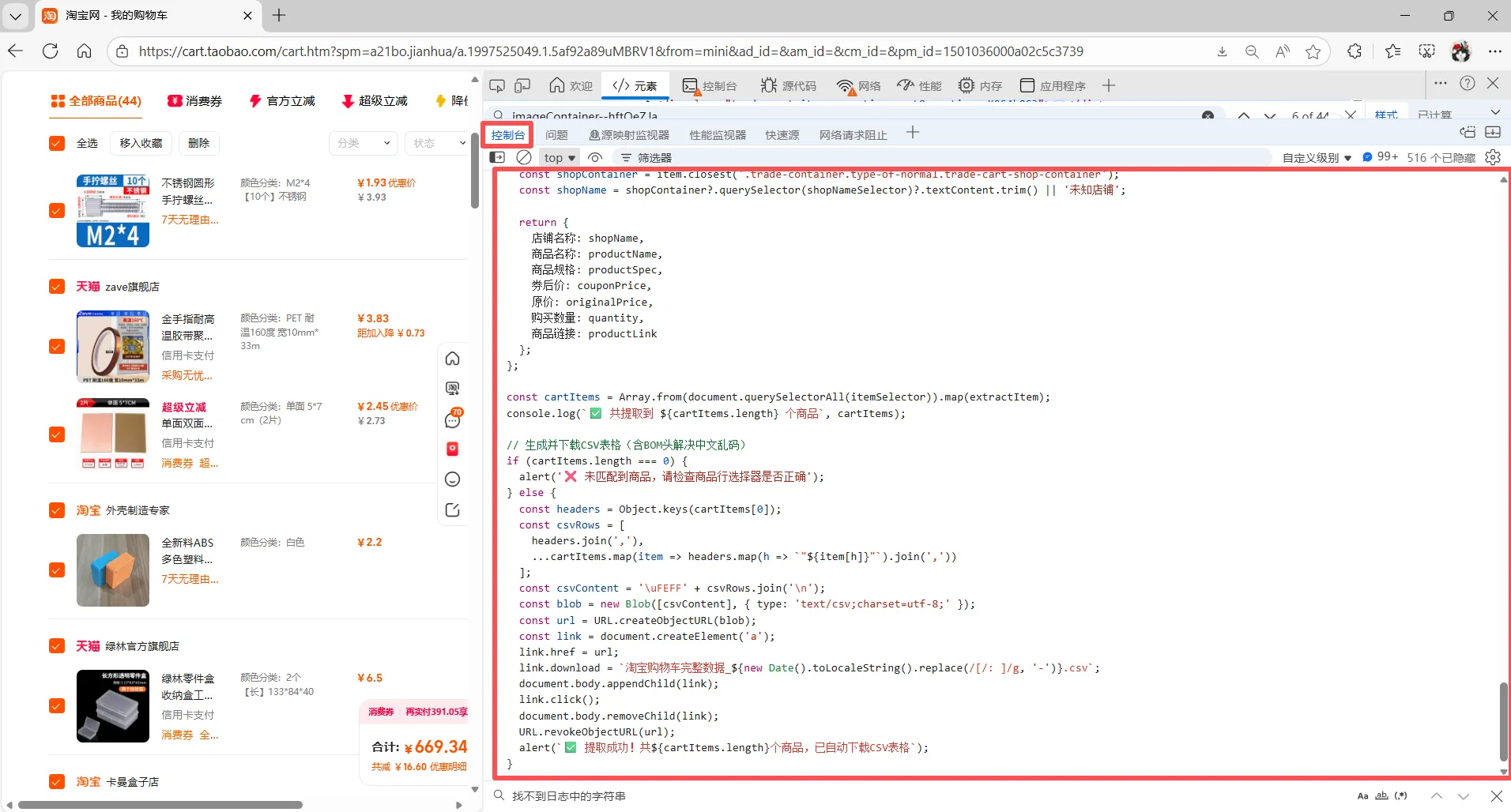Clear the console with the clear icon
This screenshot has width=1511, height=812.
pyautogui.click(x=524, y=157)
